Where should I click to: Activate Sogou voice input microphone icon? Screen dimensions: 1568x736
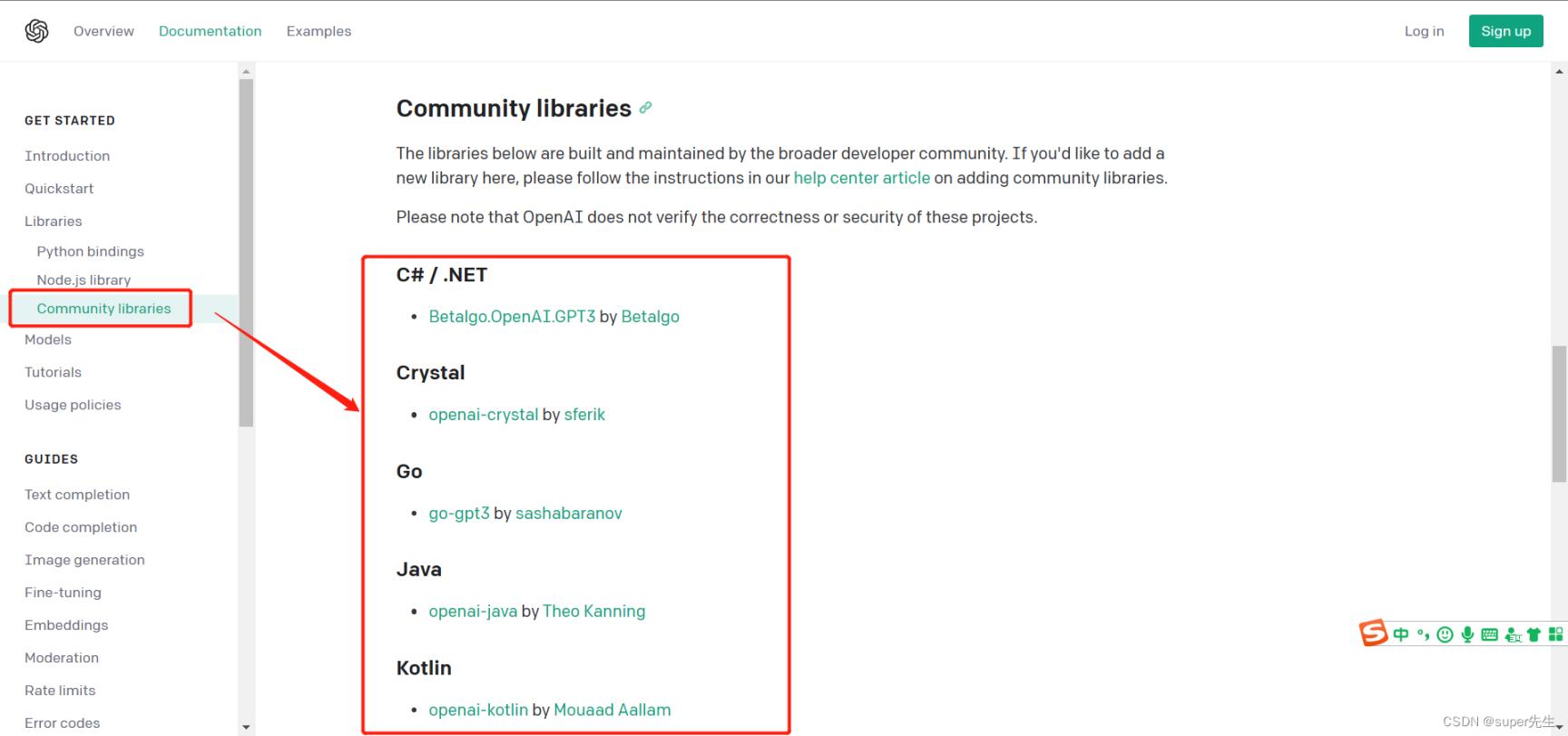(1467, 634)
